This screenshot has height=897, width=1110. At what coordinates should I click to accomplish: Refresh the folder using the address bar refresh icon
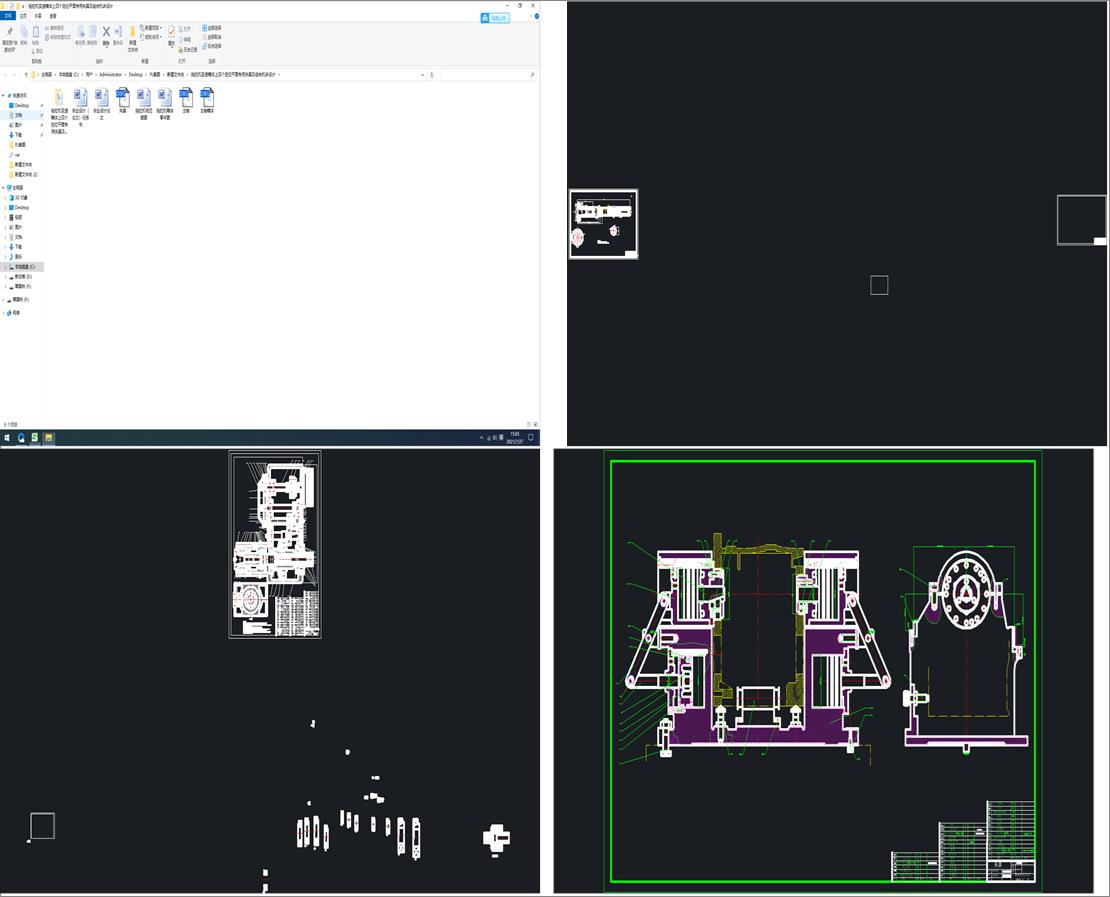click(432, 74)
